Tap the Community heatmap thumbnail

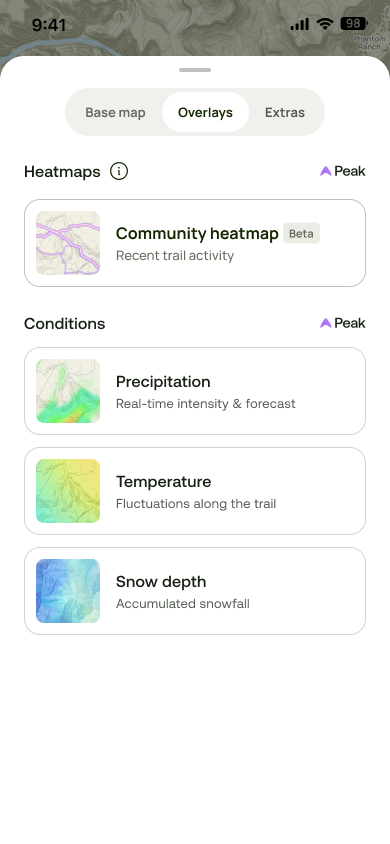pos(68,243)
